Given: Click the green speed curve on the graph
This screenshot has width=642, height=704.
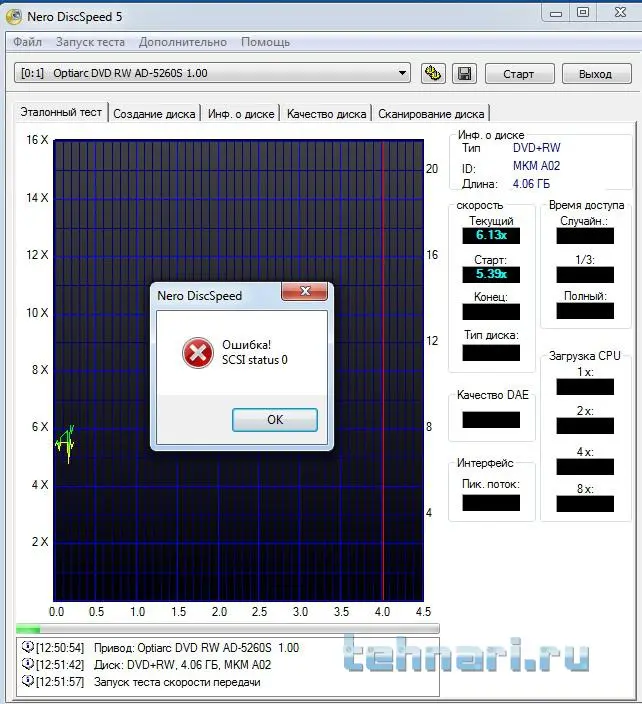Looking at the screenshot, I should [x=66, y=442].
